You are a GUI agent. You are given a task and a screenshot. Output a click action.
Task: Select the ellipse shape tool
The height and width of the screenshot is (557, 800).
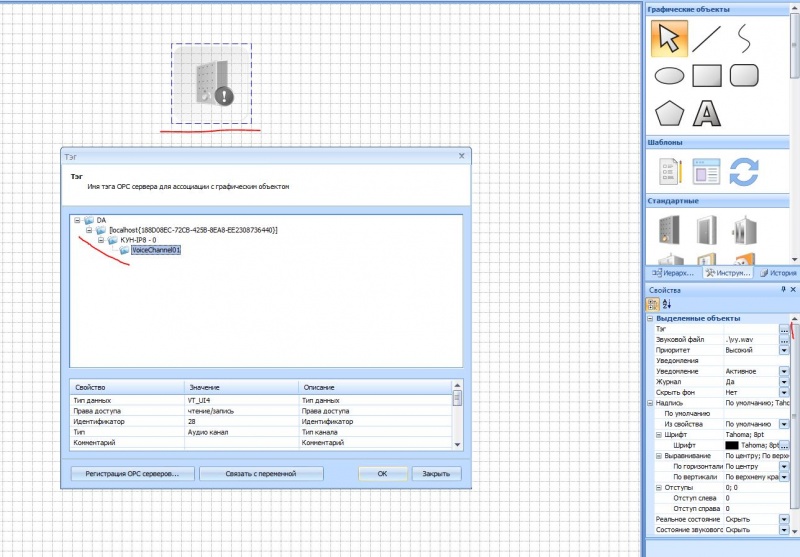tap(668, 76)
